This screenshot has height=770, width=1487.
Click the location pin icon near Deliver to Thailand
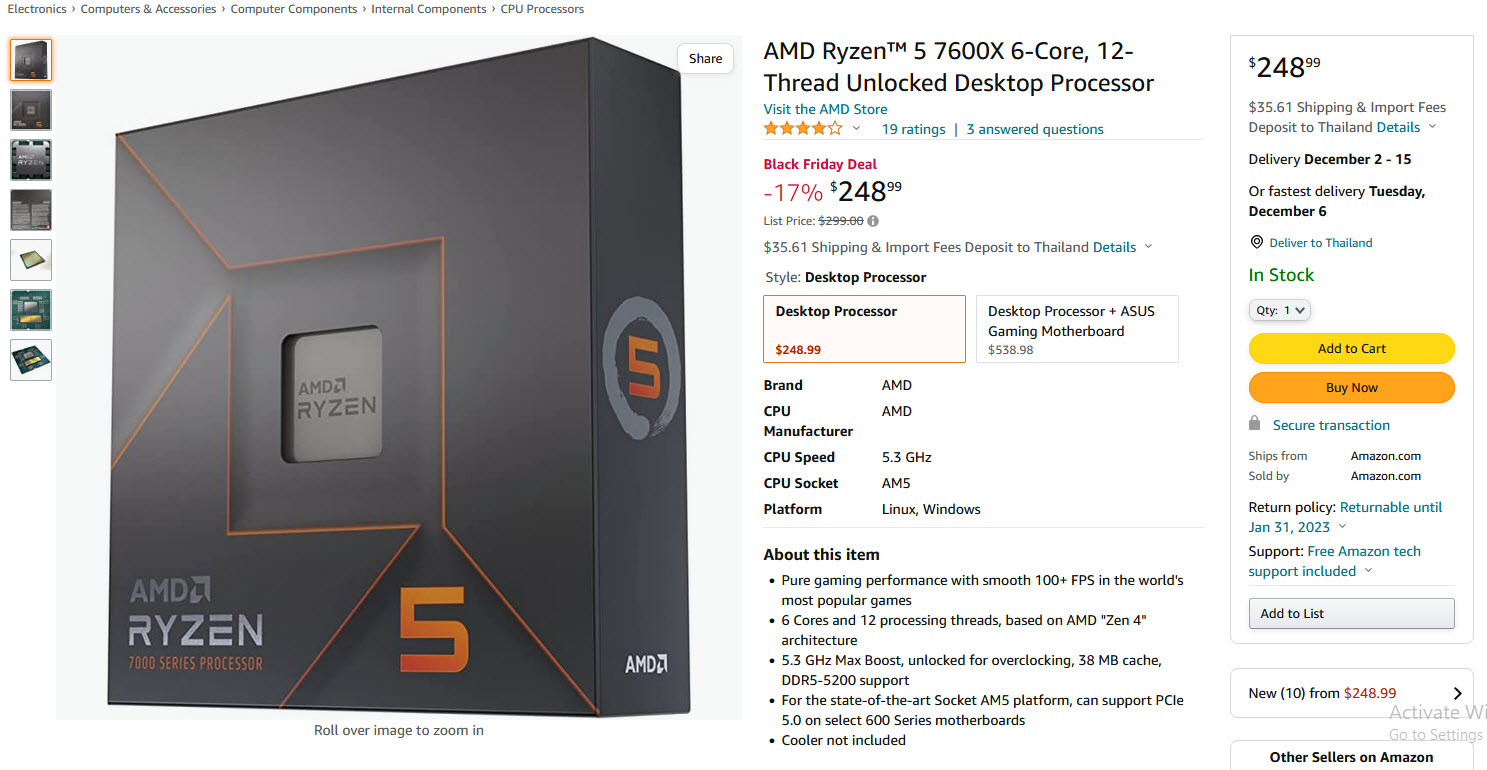(x=1256, y=242)
